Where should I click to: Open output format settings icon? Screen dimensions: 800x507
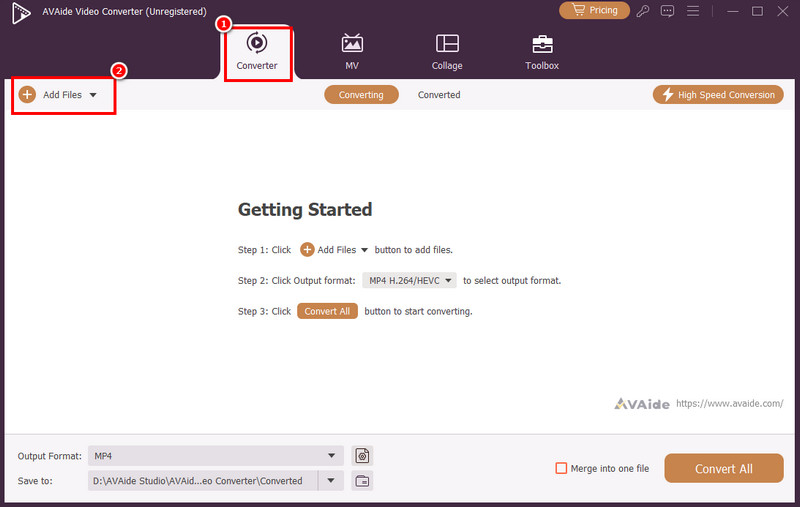[x=362, y=456]
